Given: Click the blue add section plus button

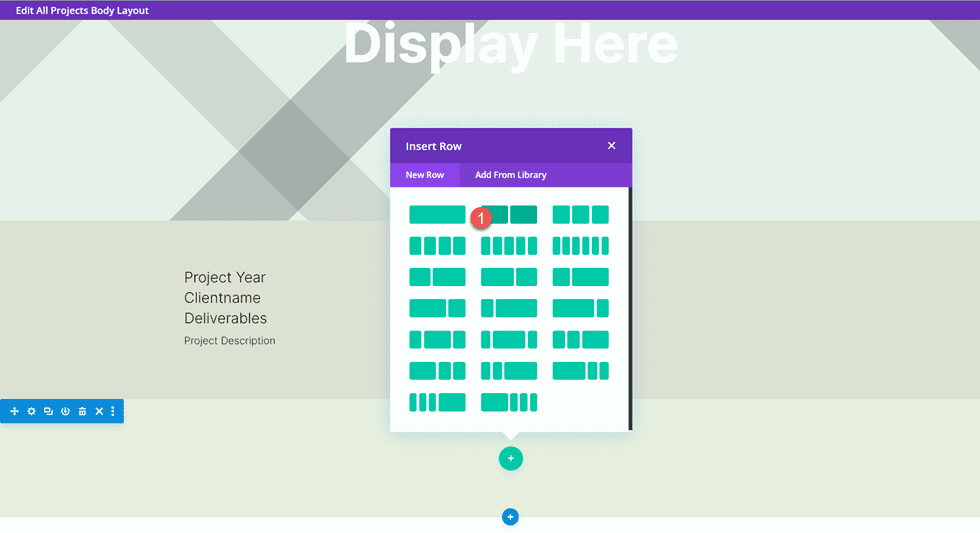Looking at the screenshot, I should click(510, 517).
